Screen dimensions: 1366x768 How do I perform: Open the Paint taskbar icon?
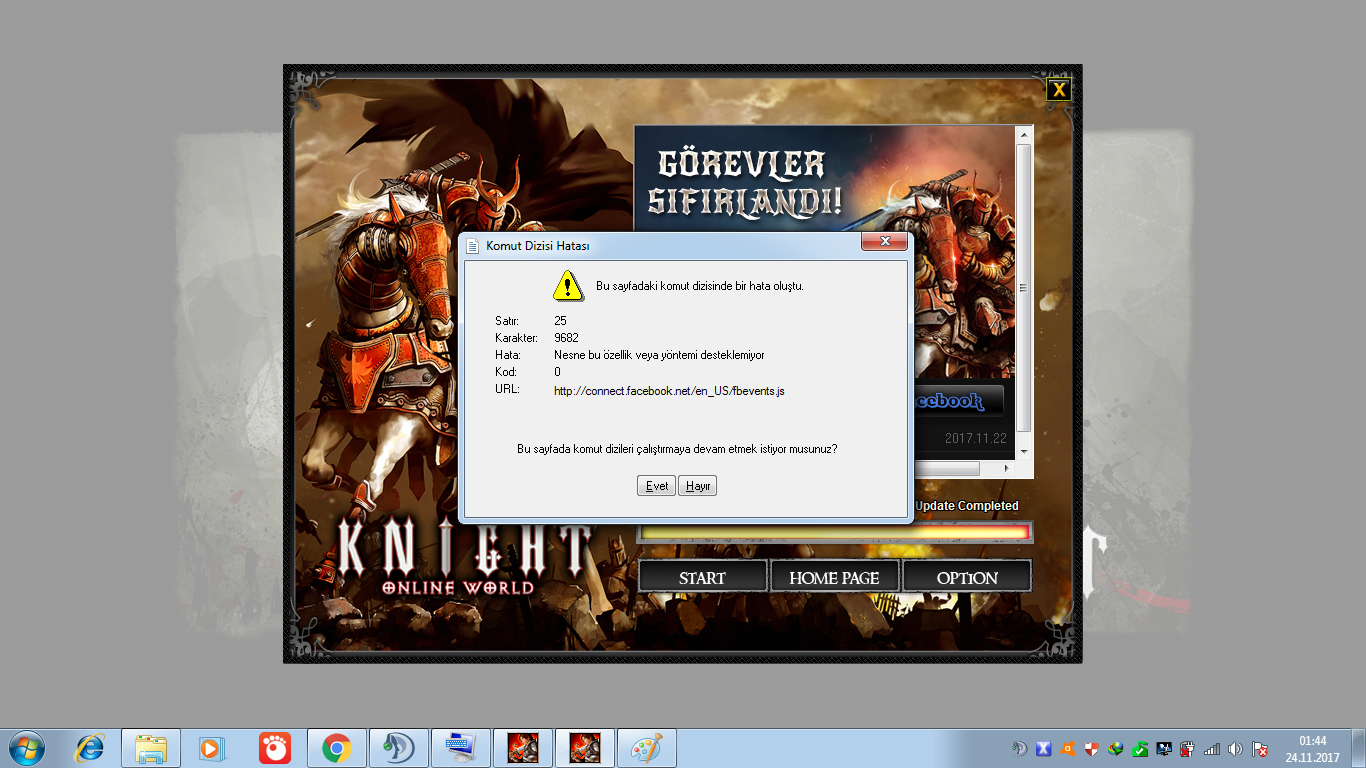(x=647, y=747)
